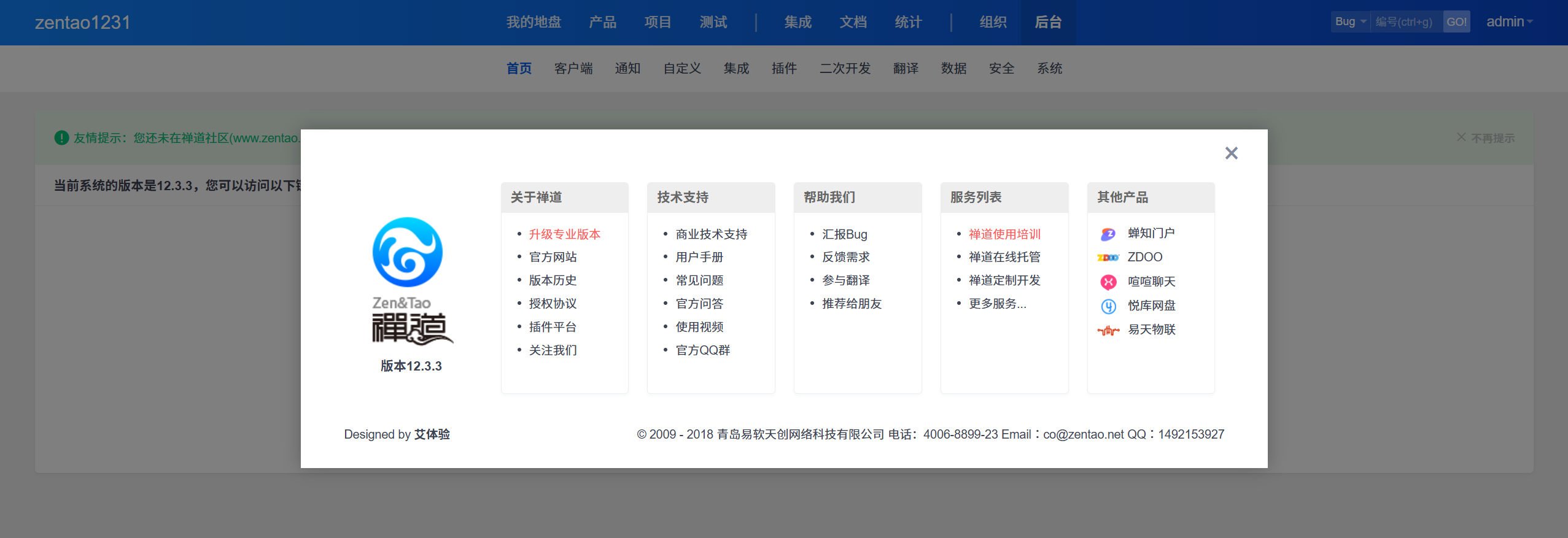Open the 禅道使用培训 link
The width and height of the screenshot is (1568, 538).
point(1005,234)
